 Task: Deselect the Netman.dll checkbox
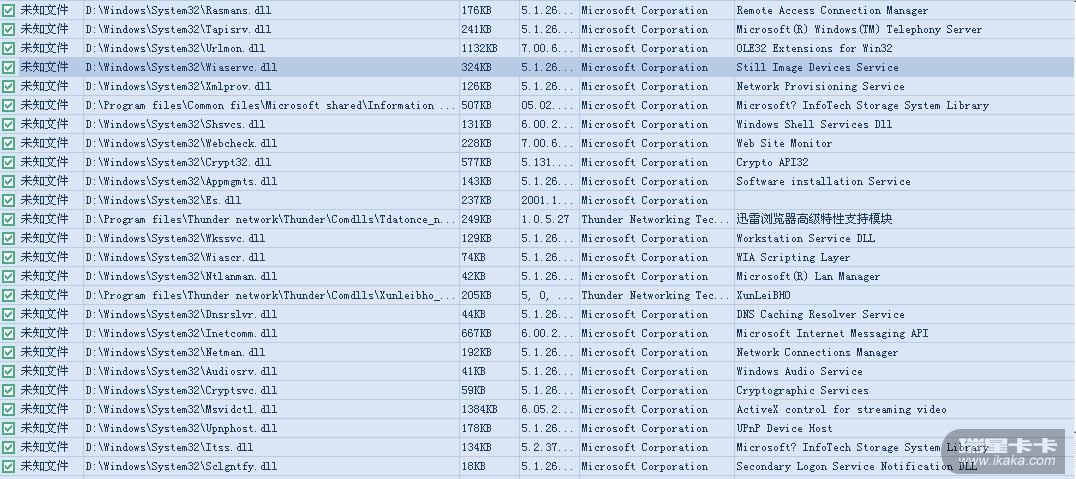pos(8,352)
